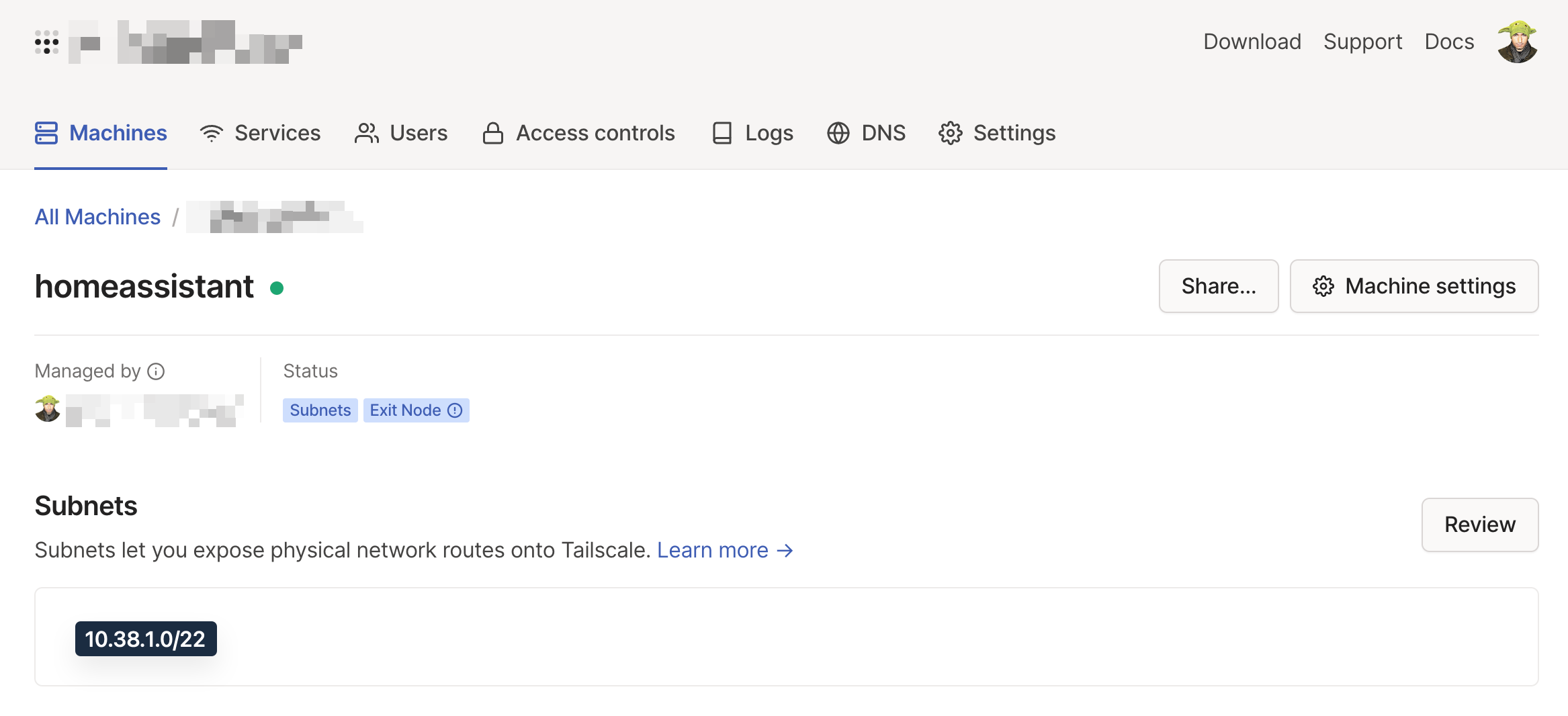1568x716 pixels.
Task: Click the Machines server icon
Action: tap(46, 133)
